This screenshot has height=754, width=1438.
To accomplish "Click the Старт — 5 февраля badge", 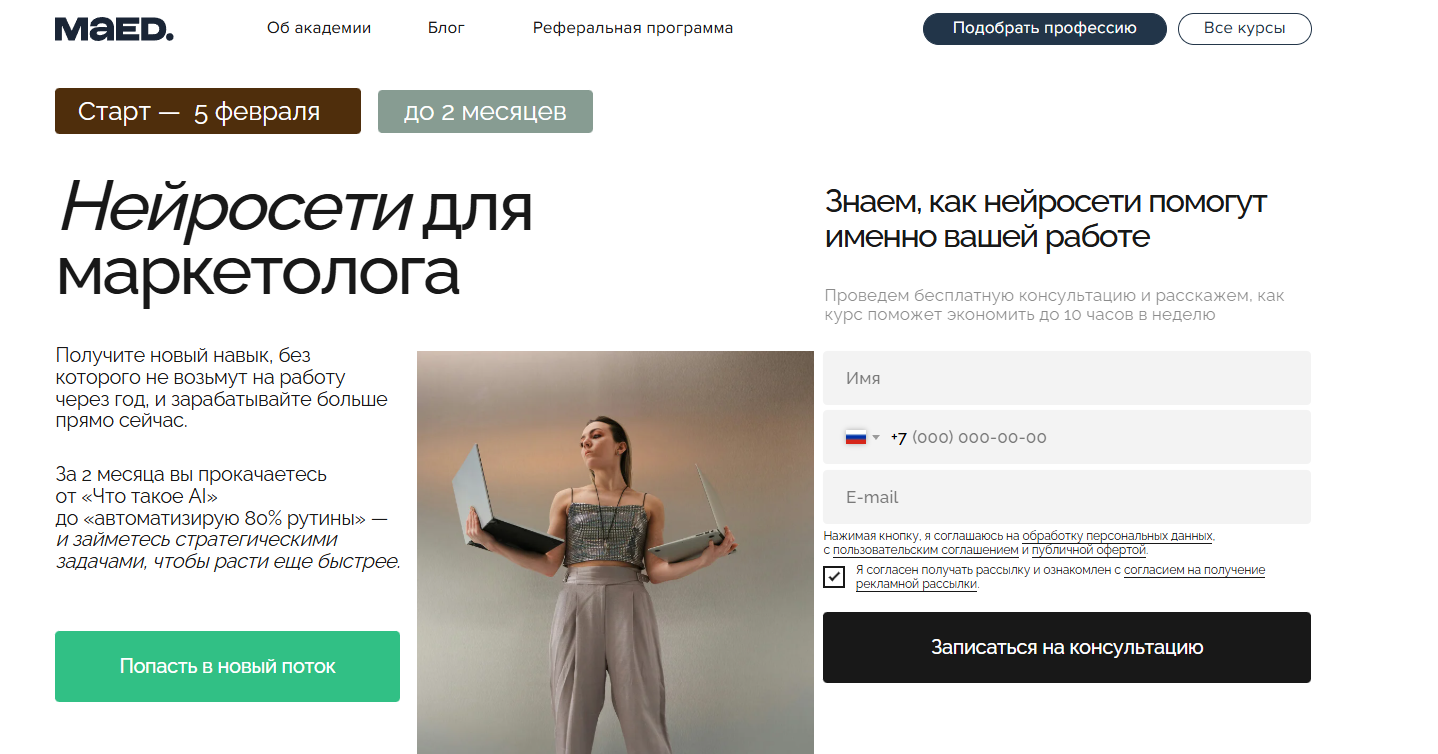I will pos(207,111).
